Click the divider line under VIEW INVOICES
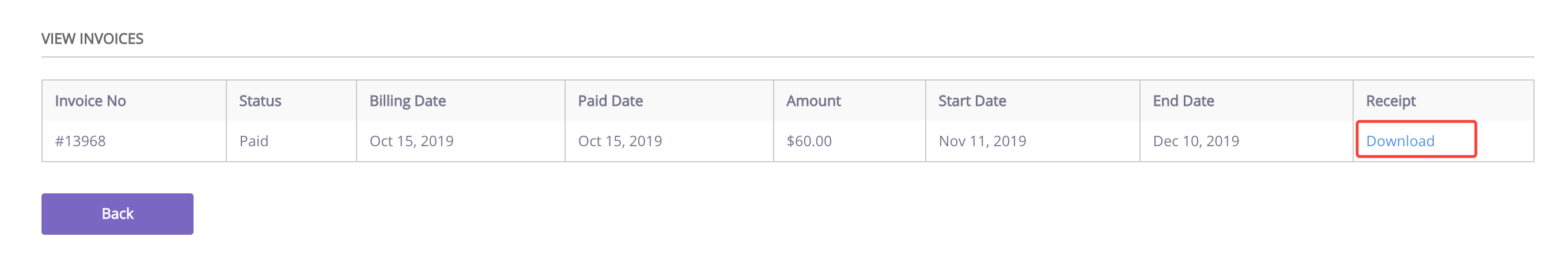Image resolution: width=1568 pixels, height=267 pixels. tap(787, 57)
